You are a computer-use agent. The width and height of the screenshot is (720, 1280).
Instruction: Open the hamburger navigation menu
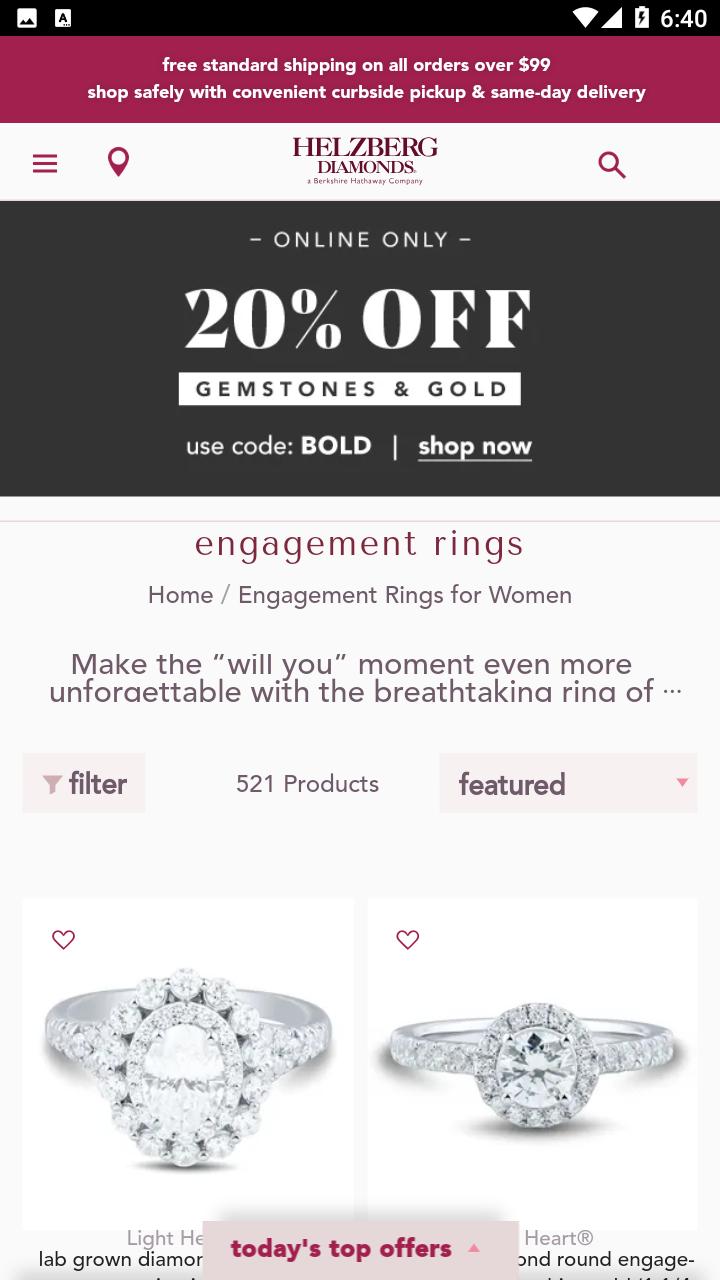[45, 163]
